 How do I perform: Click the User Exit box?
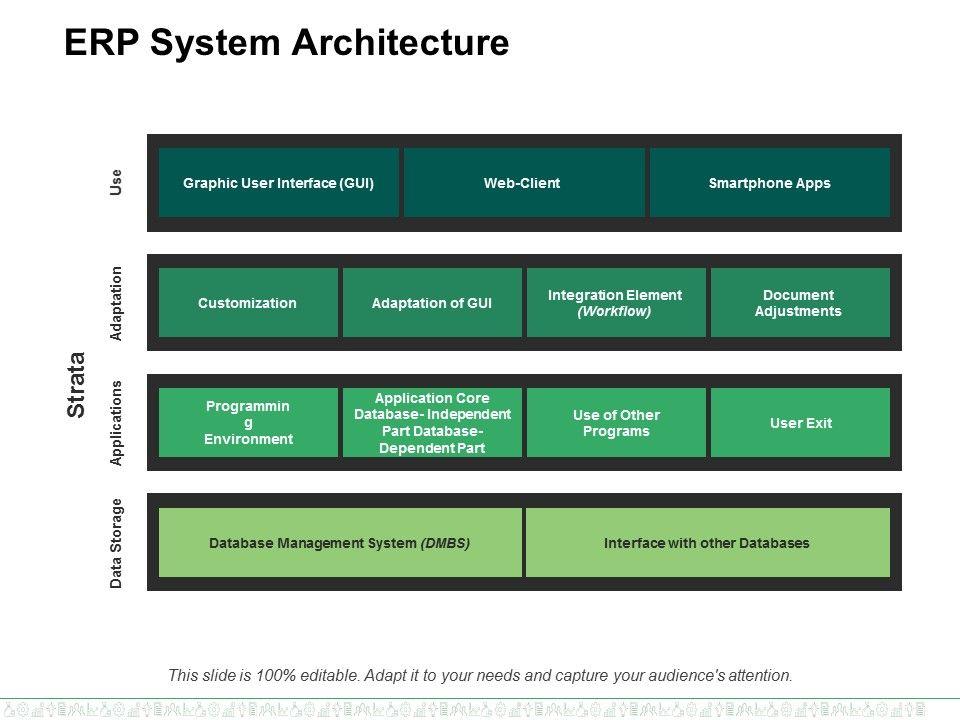tap(800, 422)
